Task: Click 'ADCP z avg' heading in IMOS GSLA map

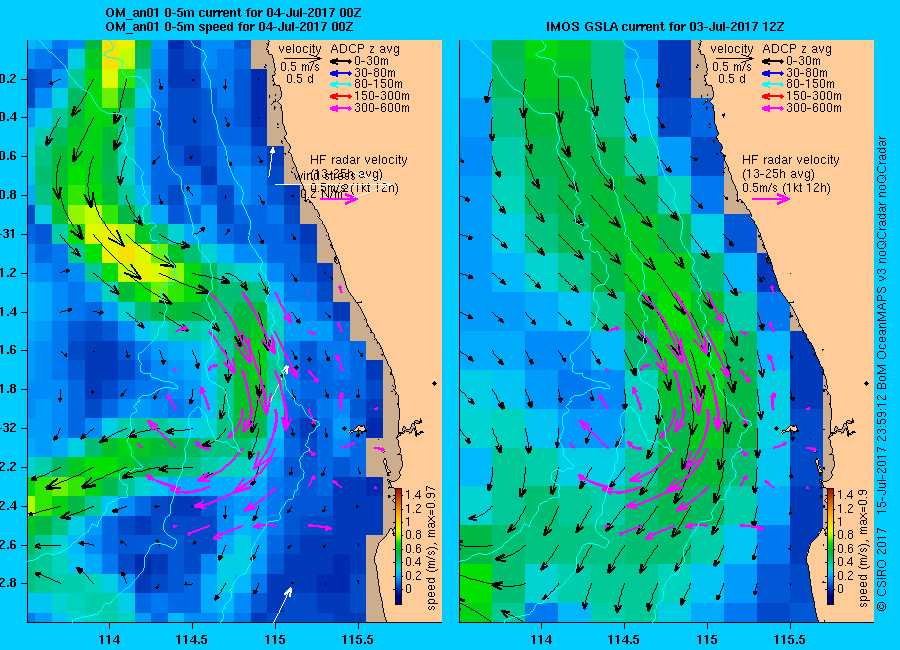Action: [x=797, y=49]
